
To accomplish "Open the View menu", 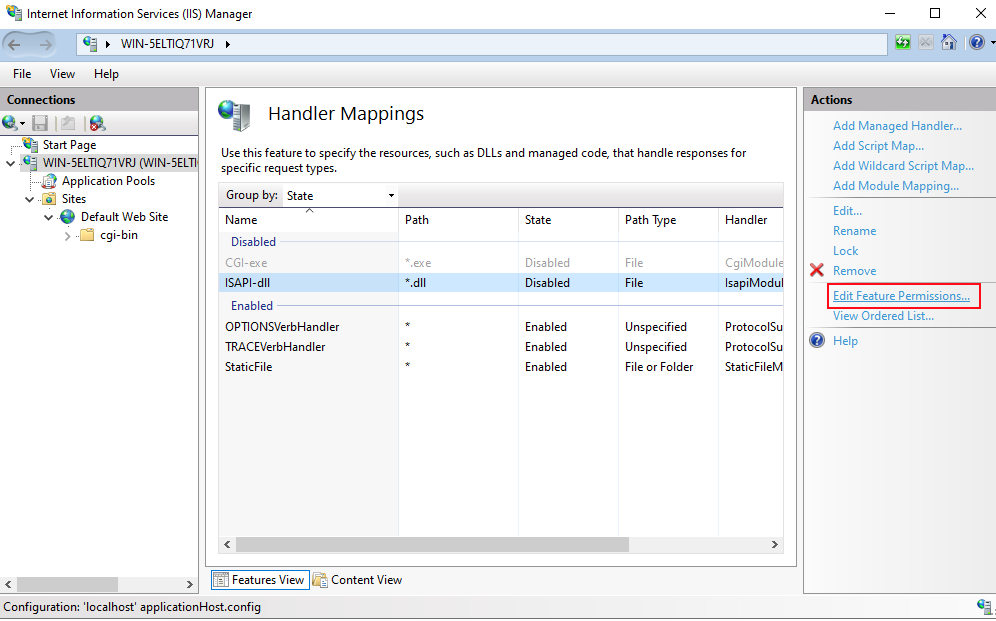I will pyautogui.click(x=62, y=74).
